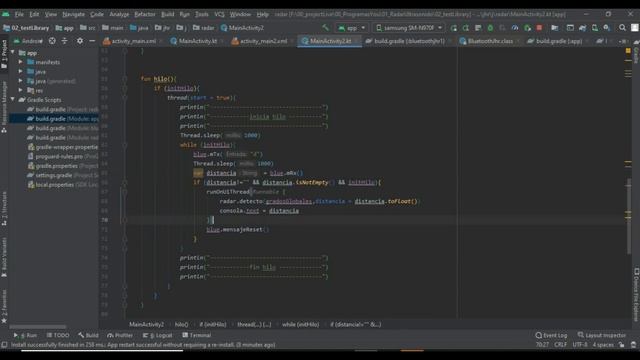Open the Terminal tool window
This screenshot has width=640, height=360.
196,335
